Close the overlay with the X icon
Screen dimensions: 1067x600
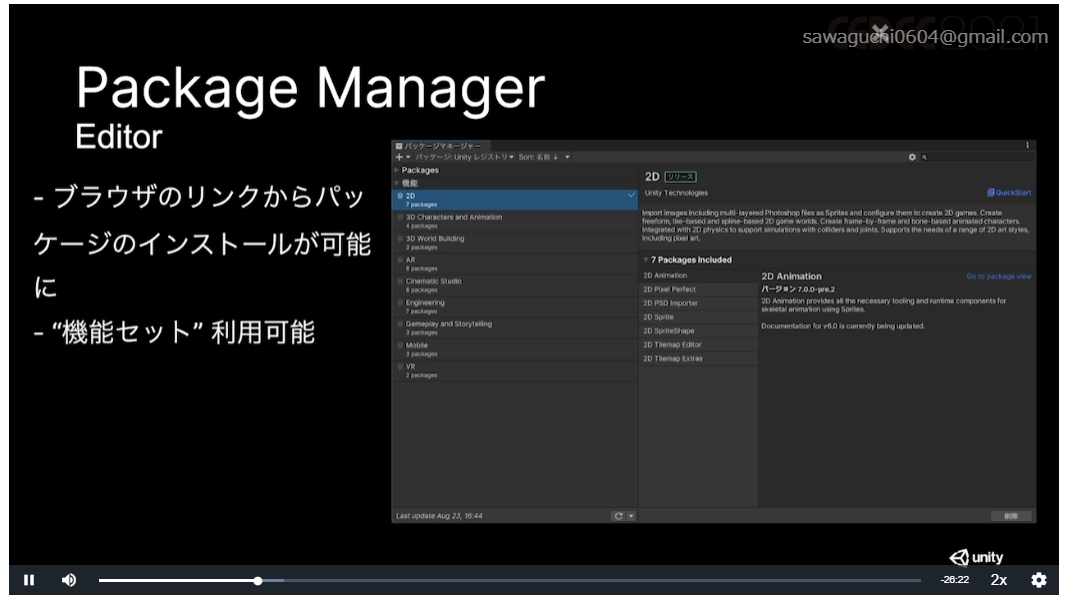click(x=880, y=31)
